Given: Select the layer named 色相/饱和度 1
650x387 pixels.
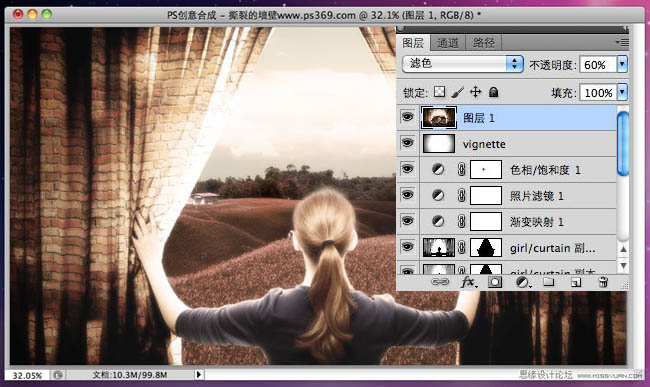Looking at the screenshot, I should click(x=507, y=169).
